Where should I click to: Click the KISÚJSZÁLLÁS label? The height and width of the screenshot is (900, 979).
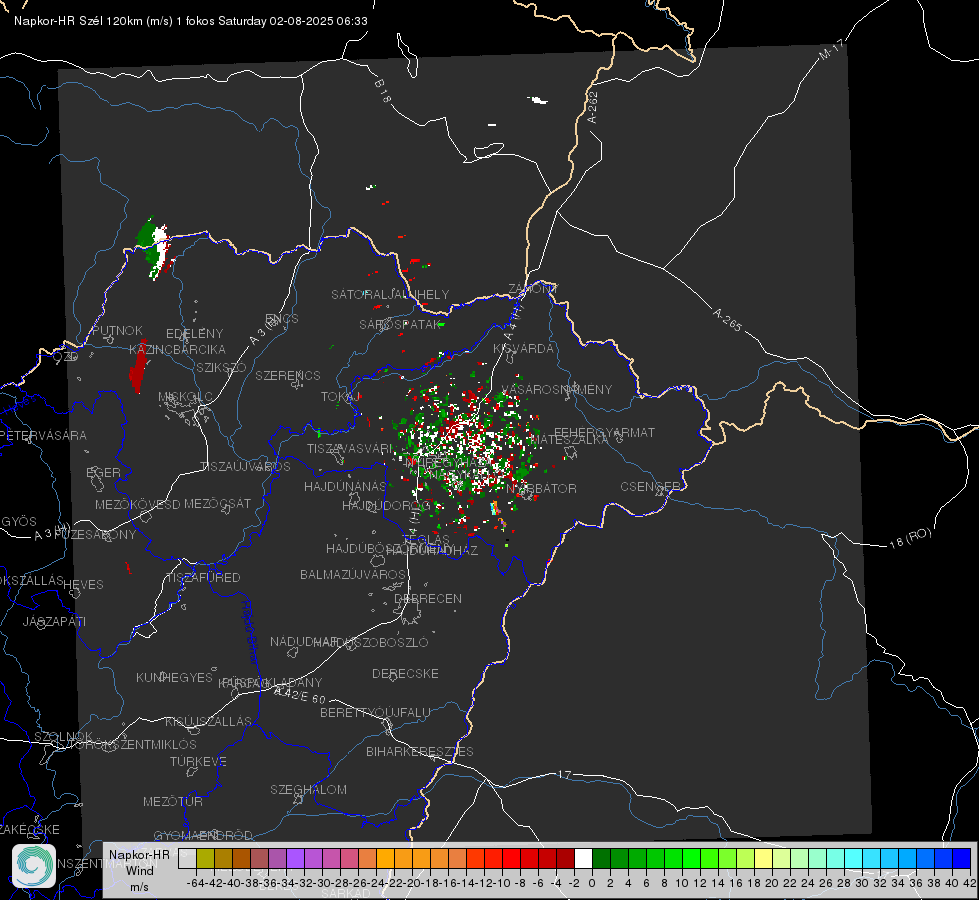click(209, 721)
